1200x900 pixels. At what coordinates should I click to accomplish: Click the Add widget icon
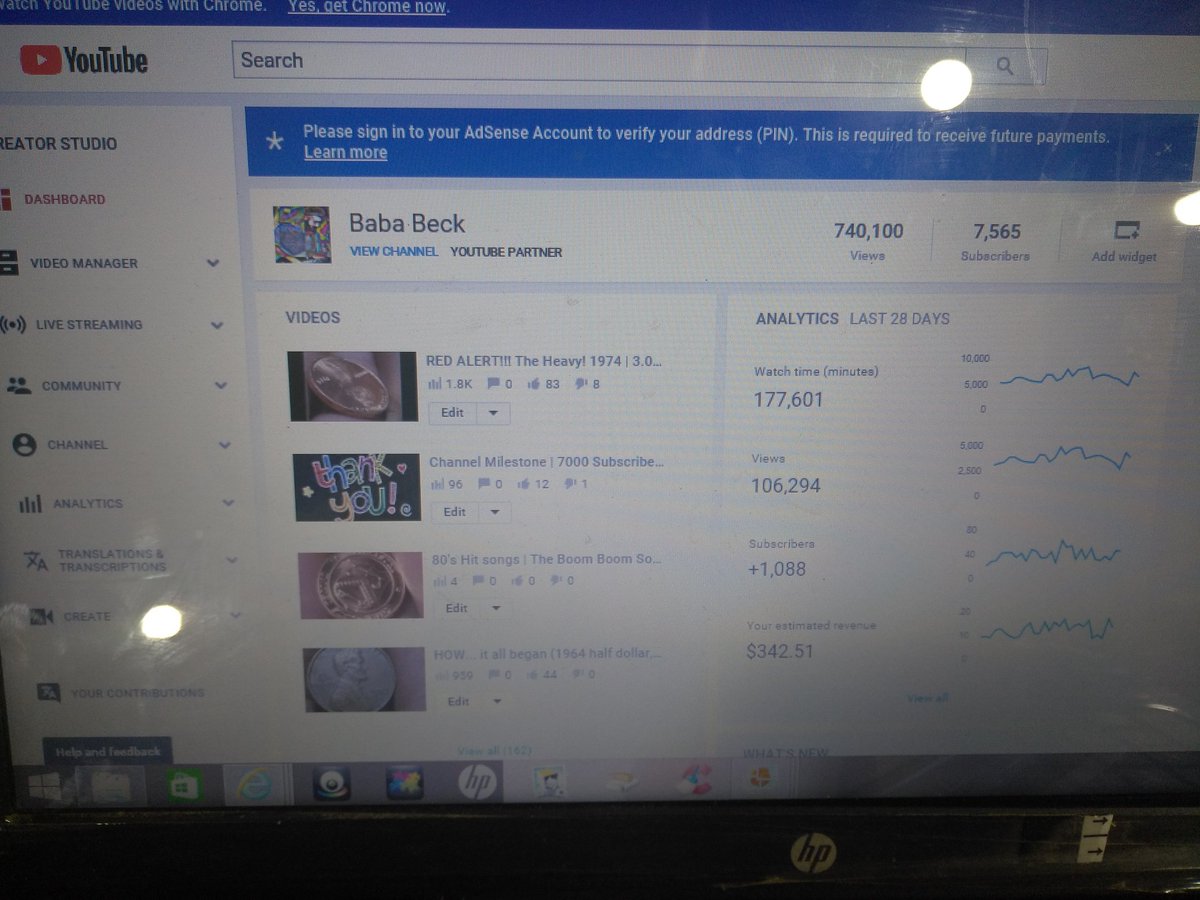pos(1127,231)
